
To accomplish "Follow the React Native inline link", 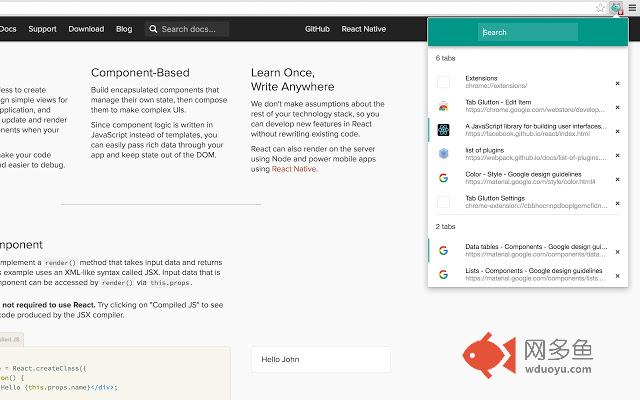I will click(294, 169).
